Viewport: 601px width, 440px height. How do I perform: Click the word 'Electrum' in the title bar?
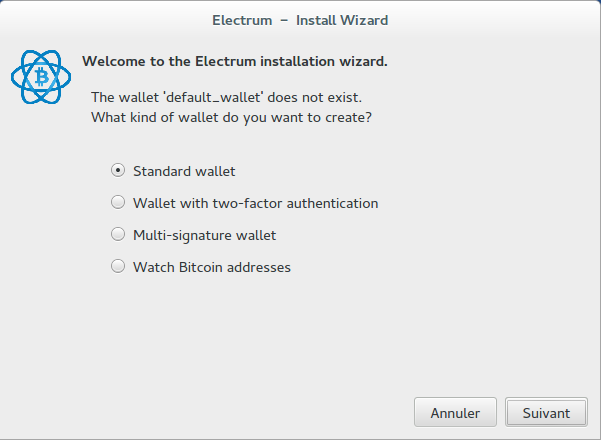tap(243, 19)
